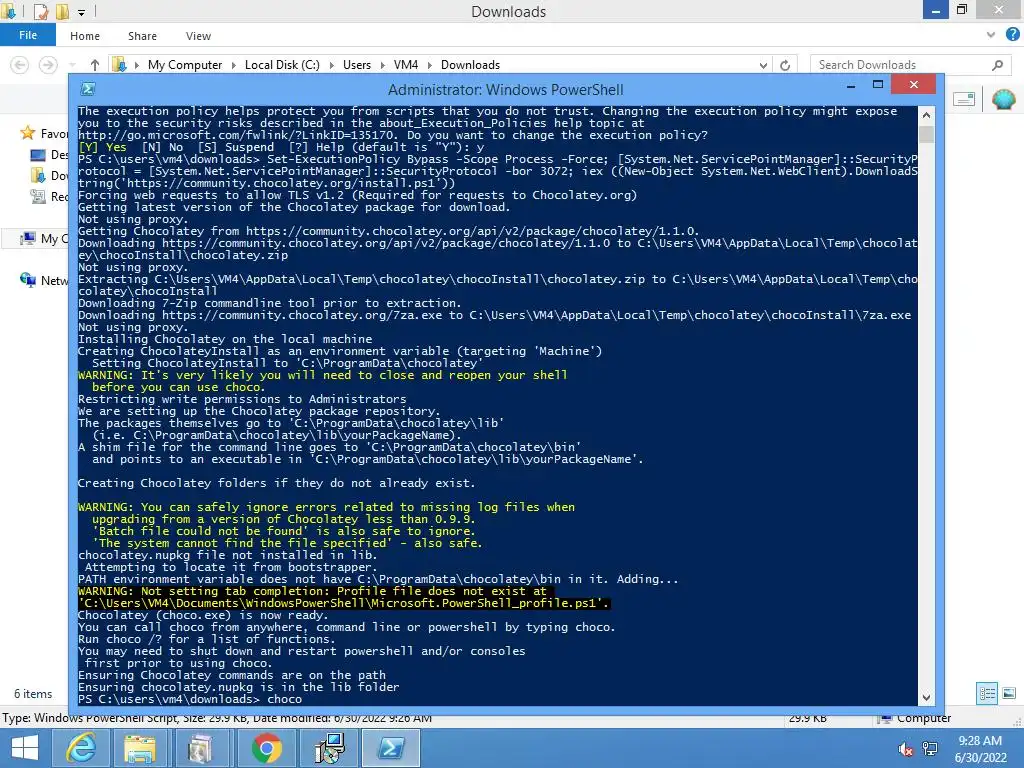The width and height of the screenshot is (1024, 768).
Task: Click My Computer in address breadcrumb
Action: click(185, 65)
